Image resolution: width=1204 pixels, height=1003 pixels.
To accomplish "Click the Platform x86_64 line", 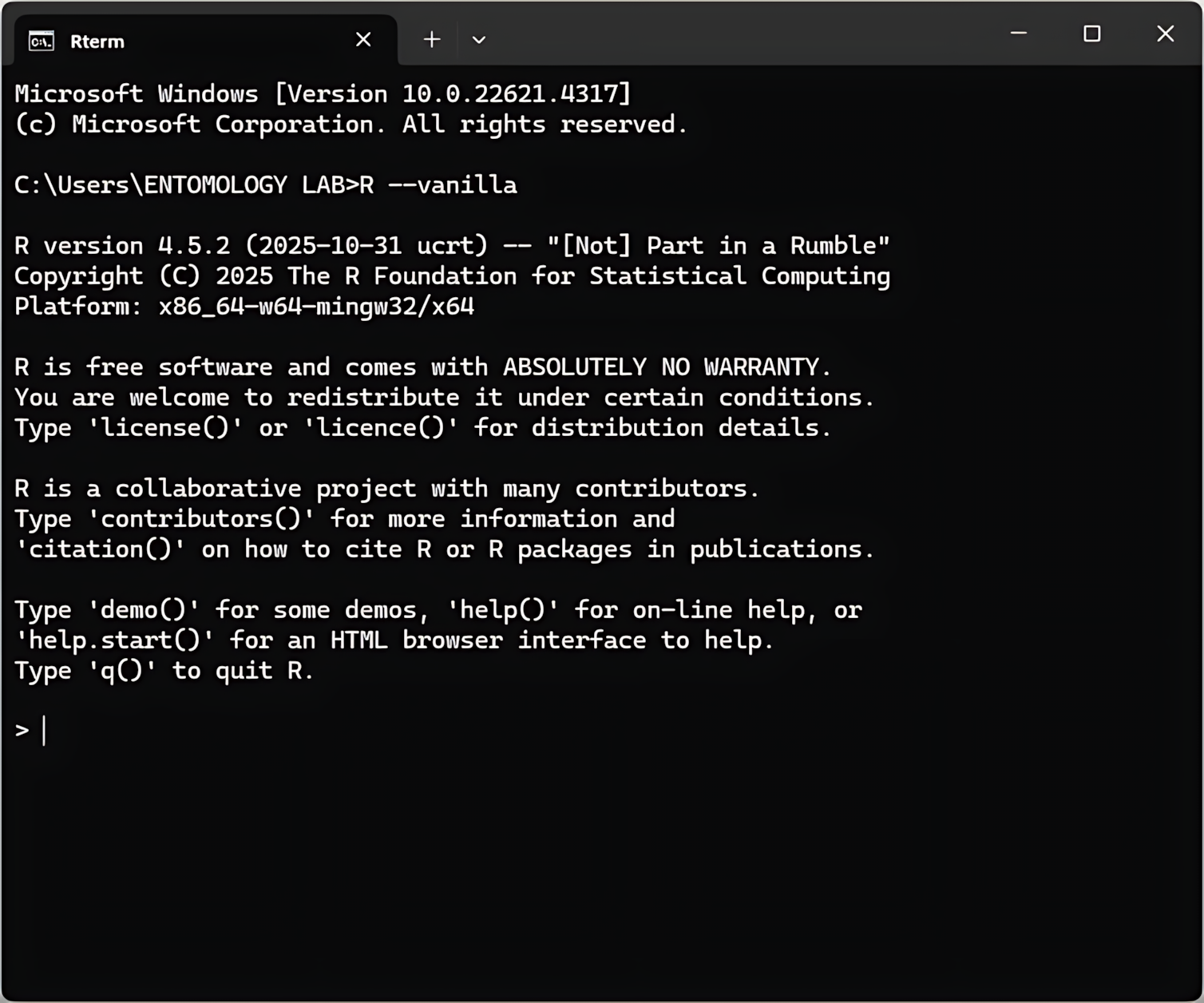I will coord(244,307).
